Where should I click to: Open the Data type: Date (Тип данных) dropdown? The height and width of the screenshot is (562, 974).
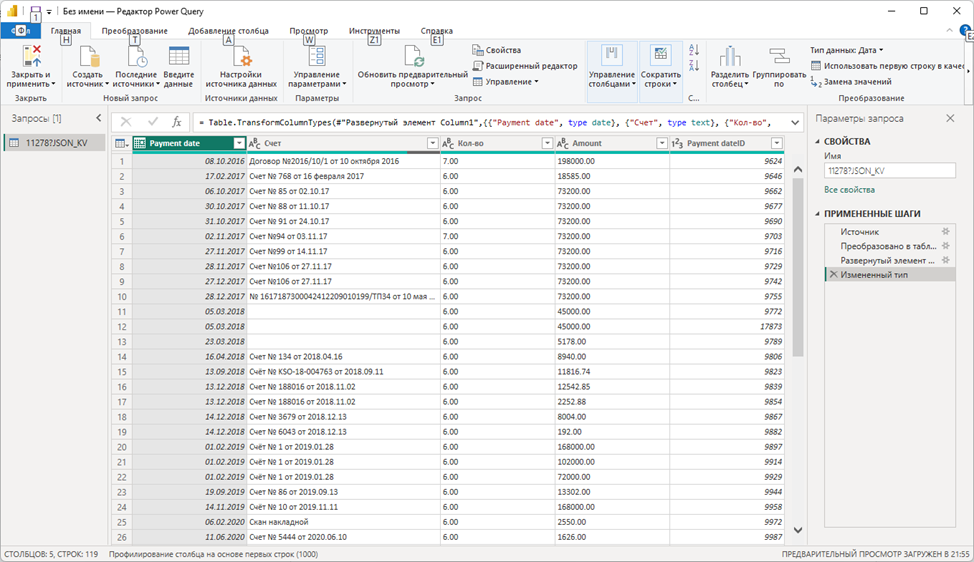846,50
